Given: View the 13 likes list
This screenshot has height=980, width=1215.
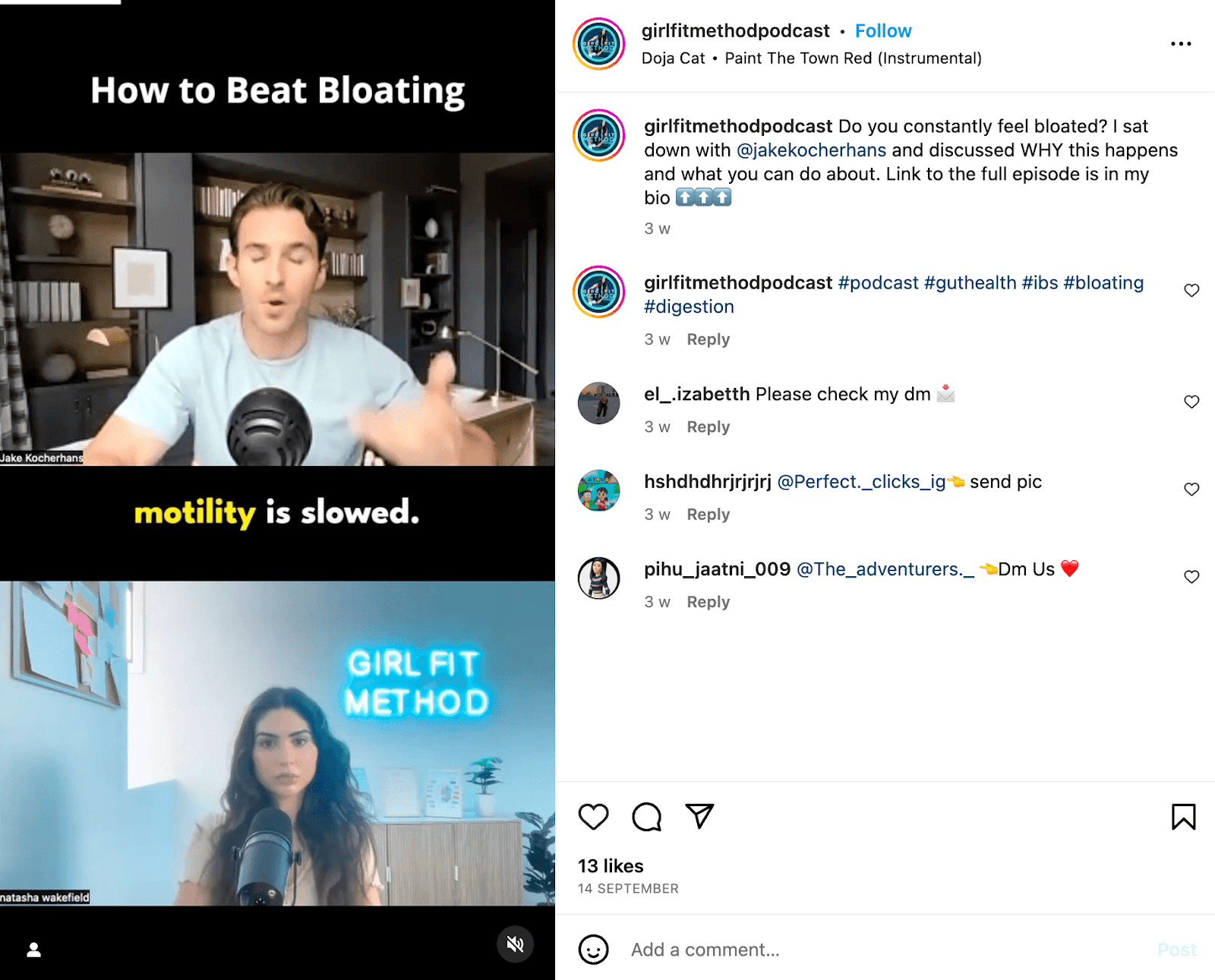Looking at the screenshot, I should coord(611,866).
